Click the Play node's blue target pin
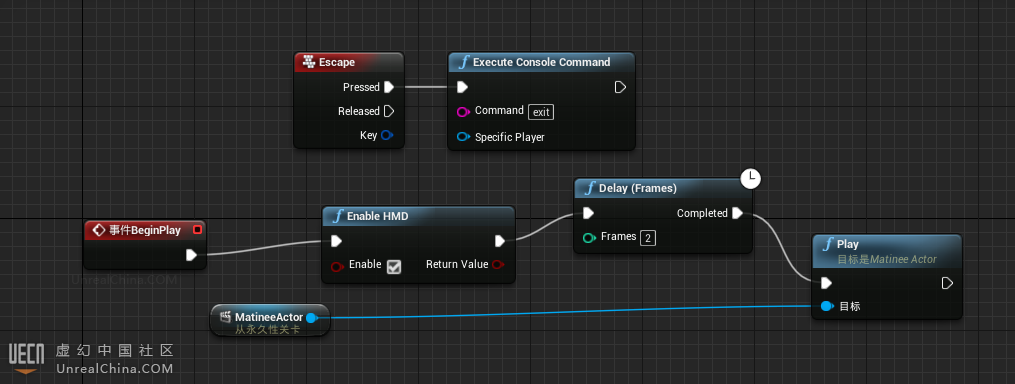 point(826,306)
